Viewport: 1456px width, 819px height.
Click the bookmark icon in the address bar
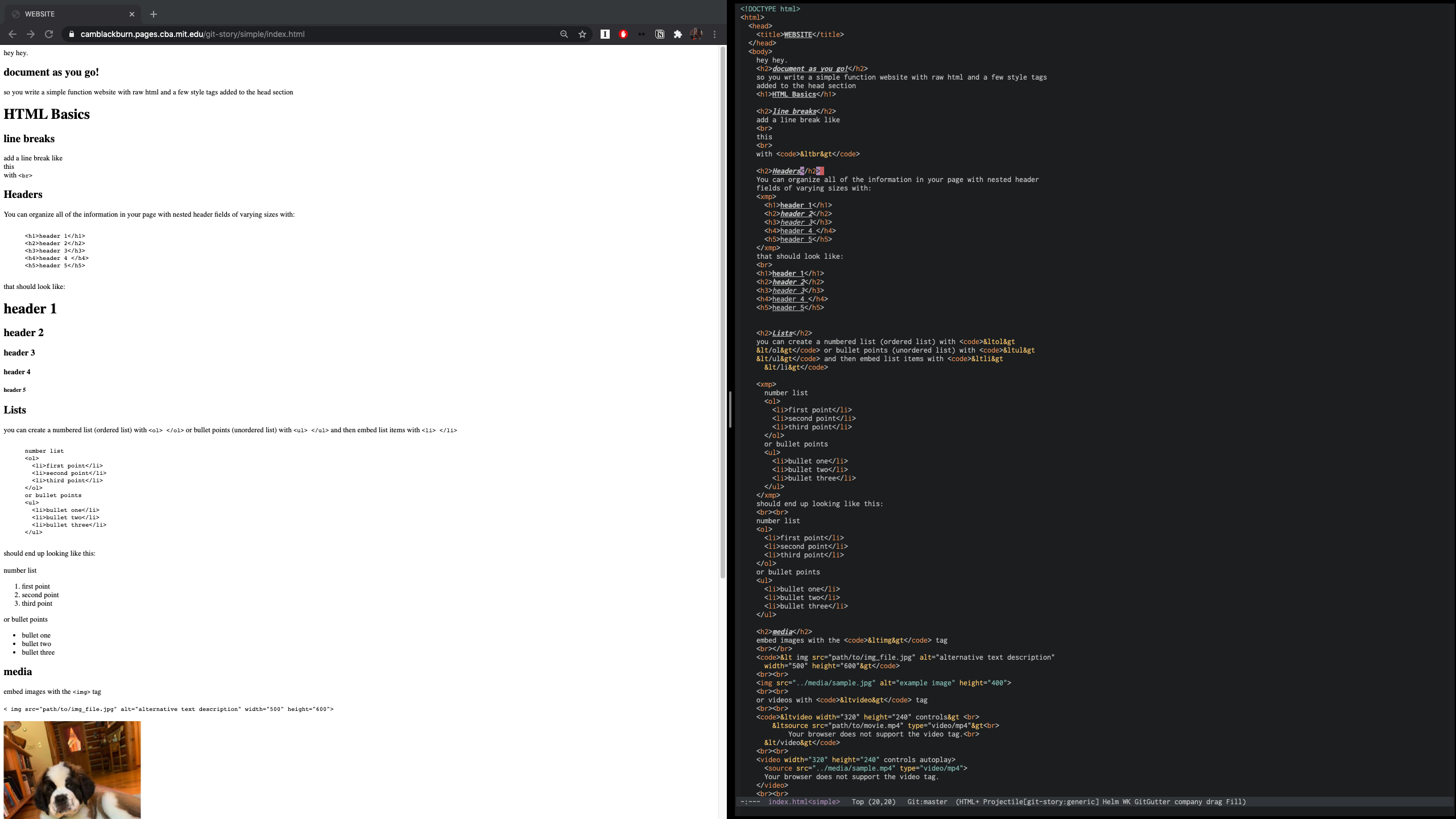(582, 34)
